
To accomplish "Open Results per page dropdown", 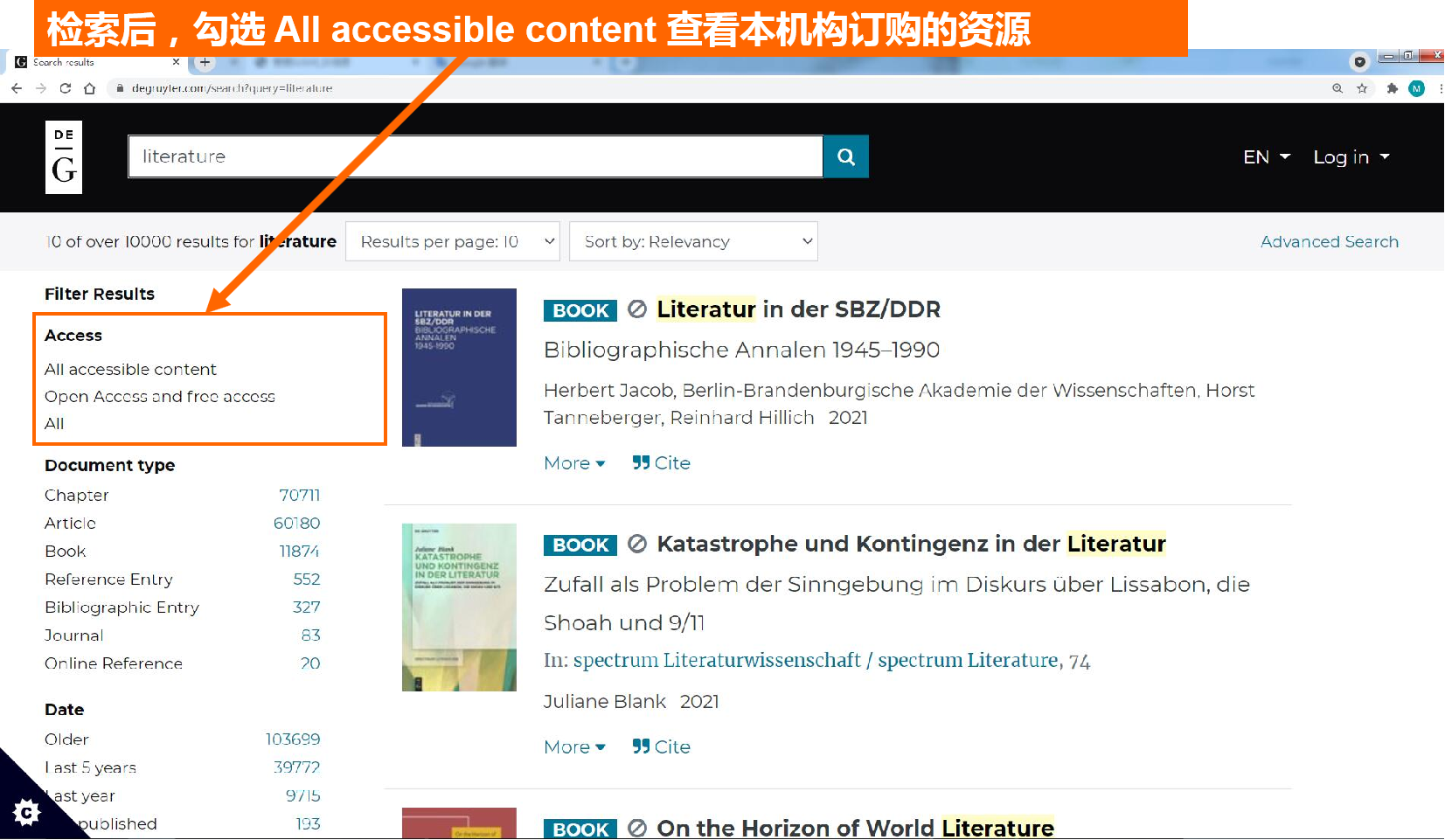I will (x=453, y=241).
